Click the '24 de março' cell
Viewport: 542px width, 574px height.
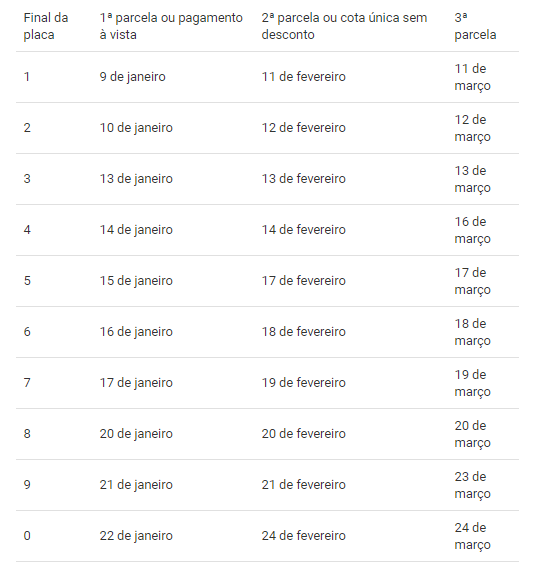coord(472,536)
